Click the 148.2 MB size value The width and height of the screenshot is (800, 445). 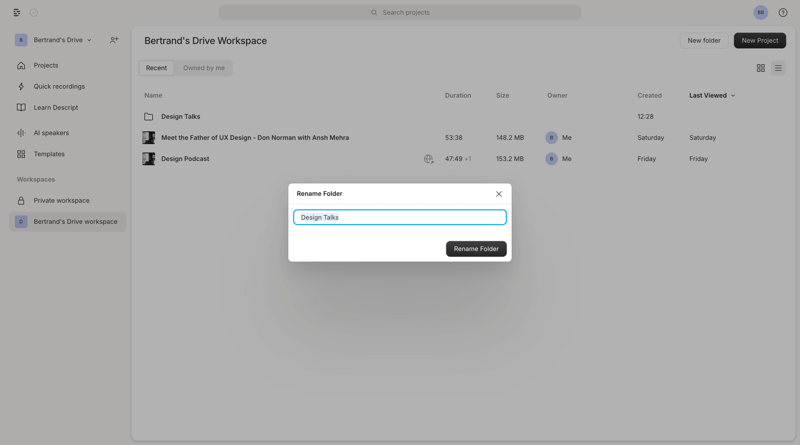tap(510, 138)
